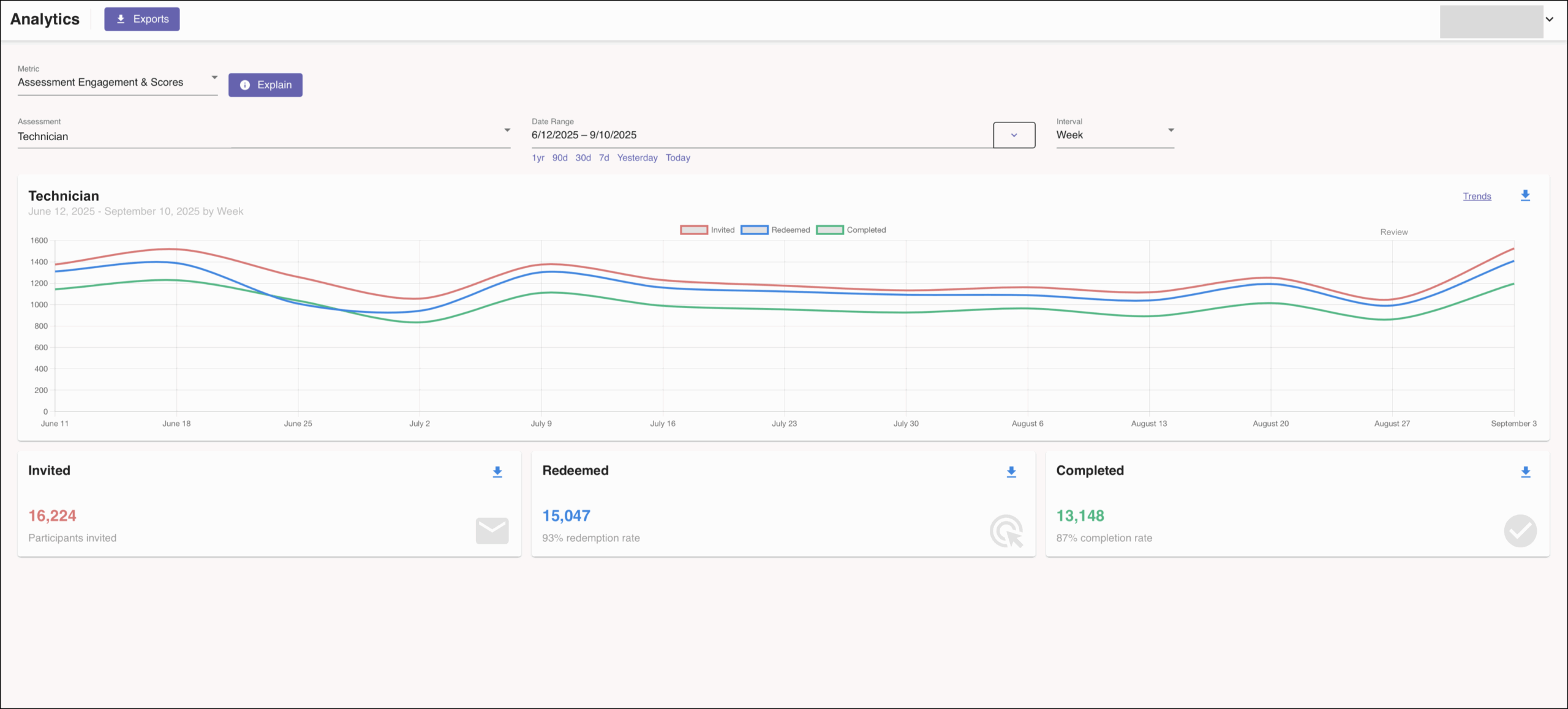Open the Assessment Technician dropdown

263,136
